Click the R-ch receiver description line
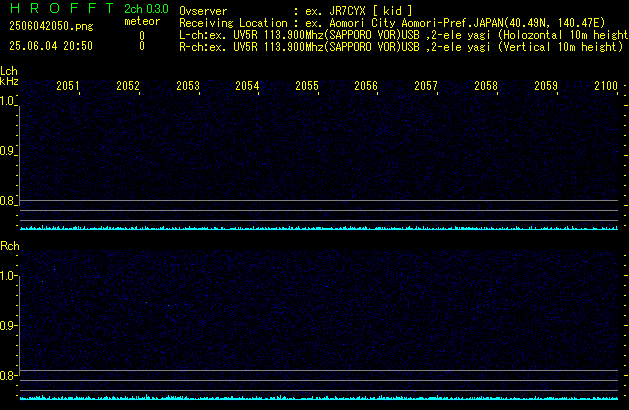Viewport: 629px width, 410px height. tap(401, 47)
